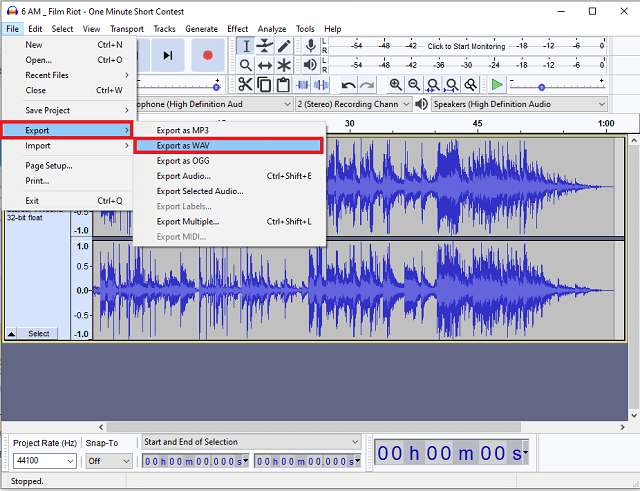Open the Recording Channels dropdown

tap(353, 104)
